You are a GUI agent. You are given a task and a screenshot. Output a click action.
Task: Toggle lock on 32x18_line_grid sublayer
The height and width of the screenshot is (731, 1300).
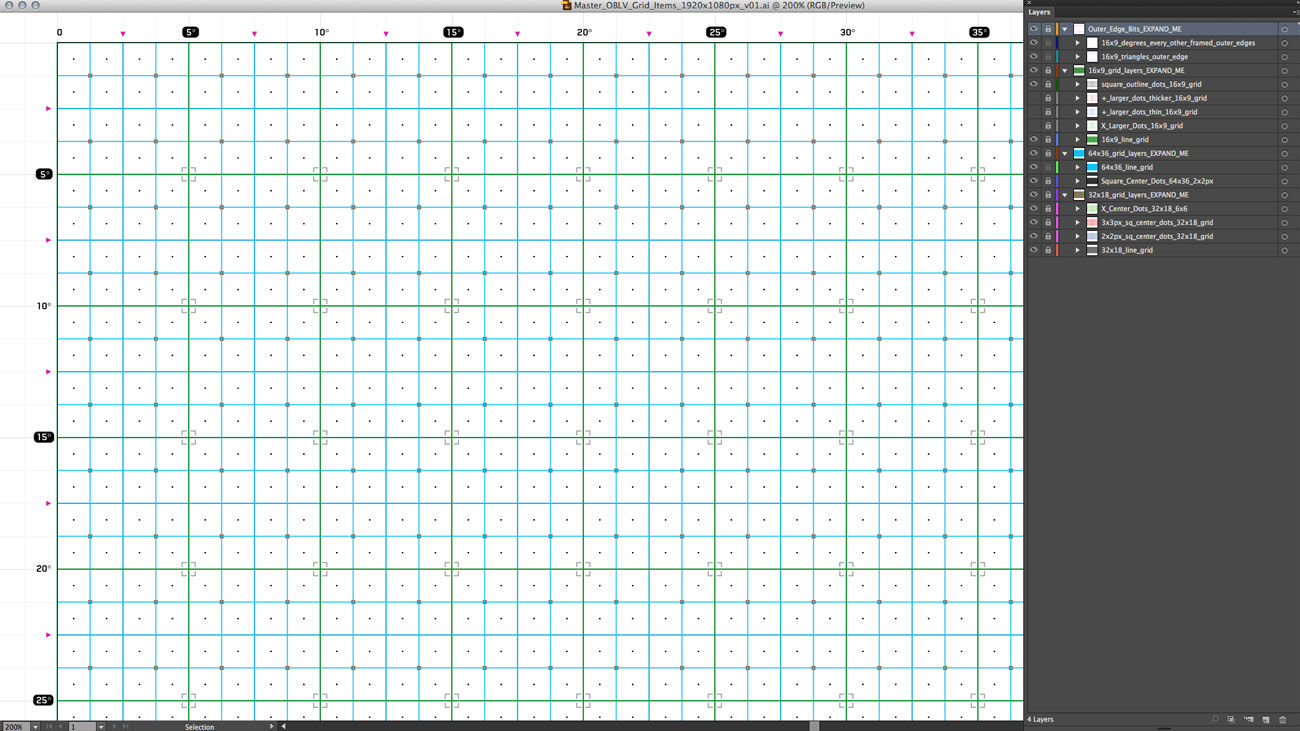(x=1048, y=250)
